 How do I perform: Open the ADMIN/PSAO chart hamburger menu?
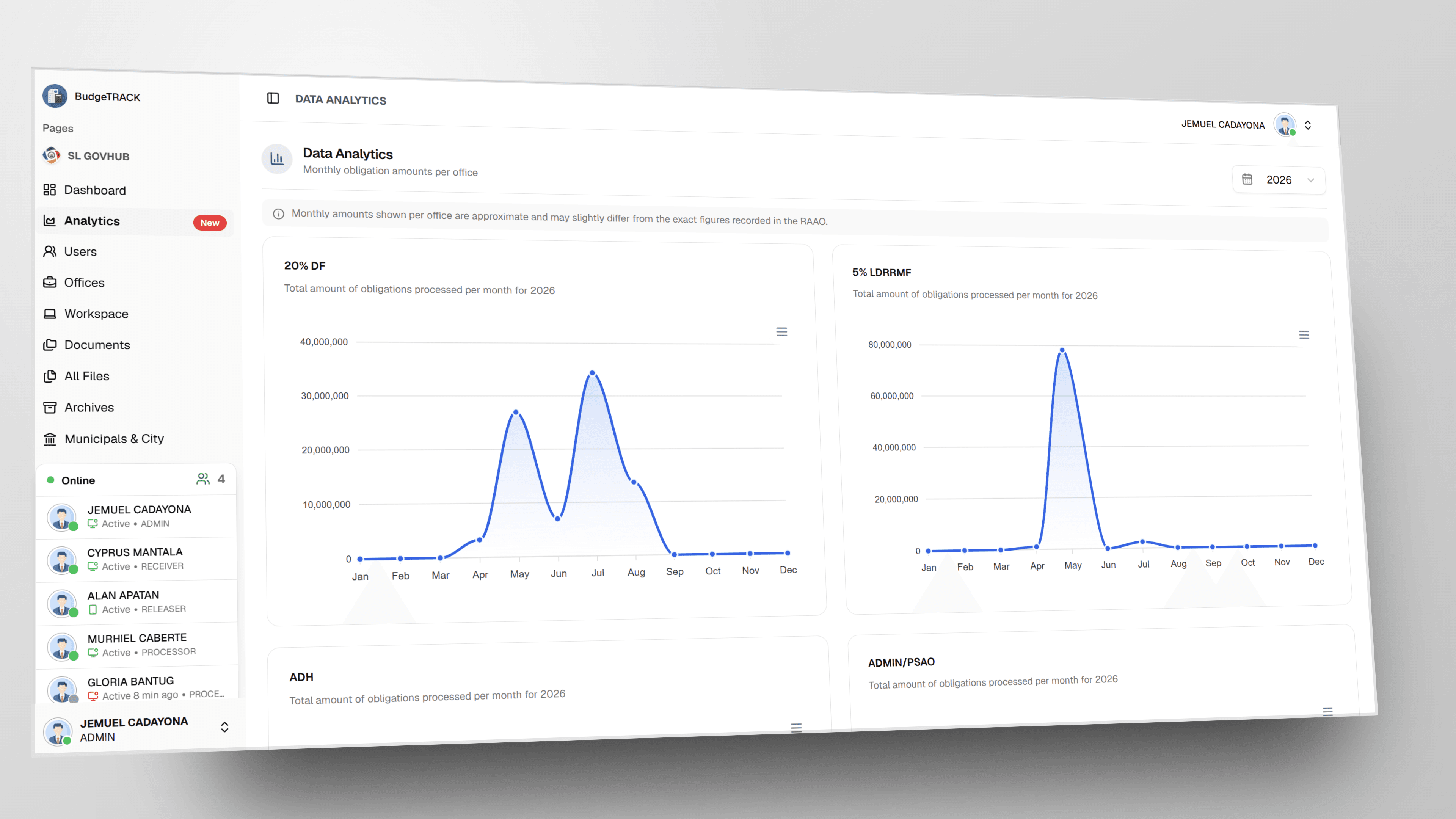pos(1328,712)
